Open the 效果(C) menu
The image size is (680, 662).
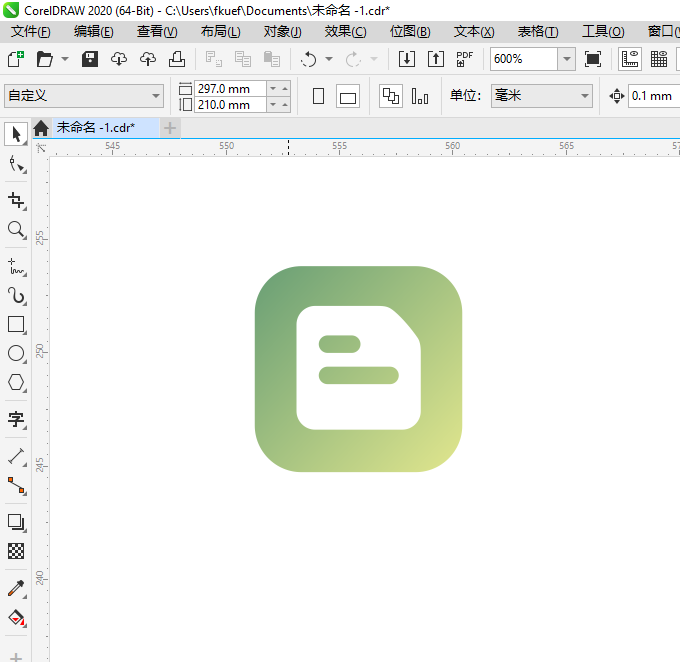[345, 31]
